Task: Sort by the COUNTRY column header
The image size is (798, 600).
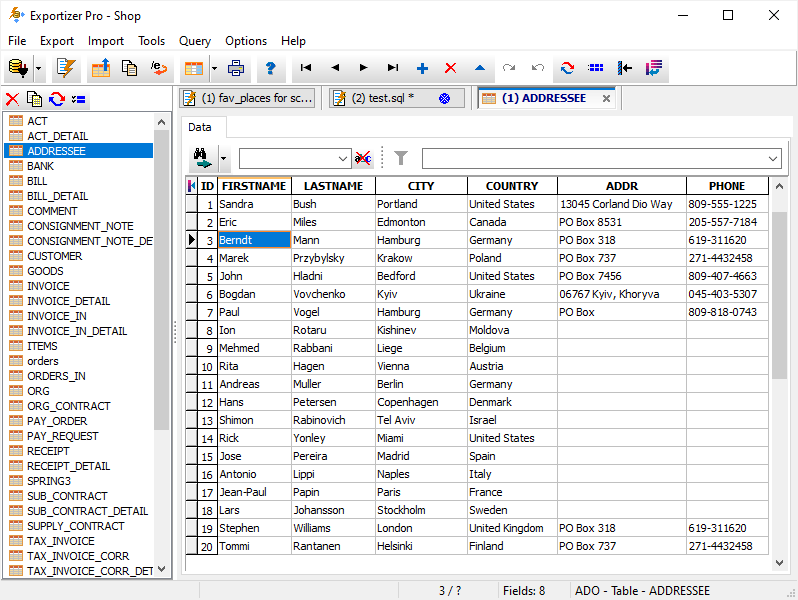Action: [512, 186]
